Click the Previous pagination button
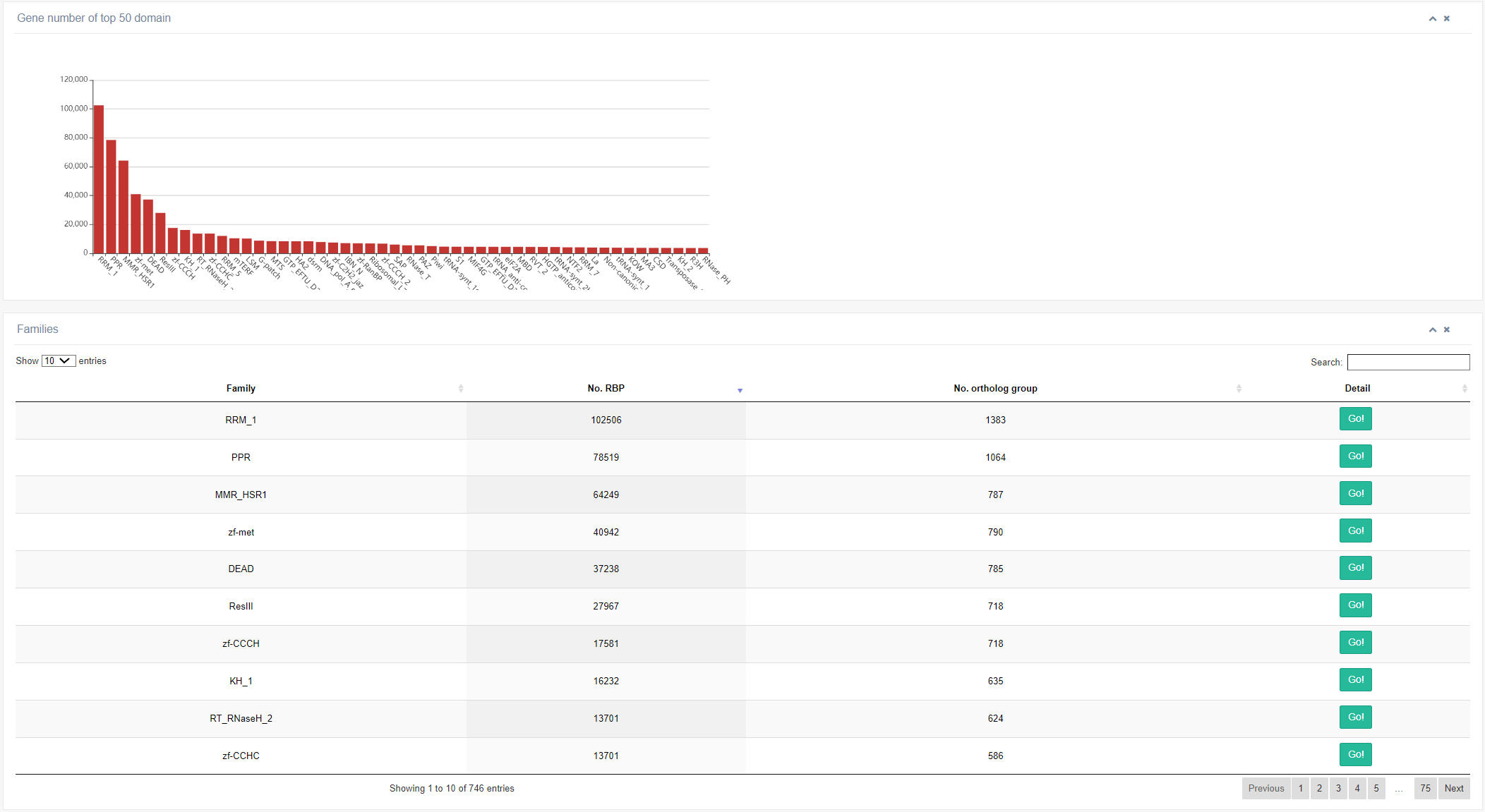Viewport: 1485px width, 812px height. click(x=1265, y=789)
